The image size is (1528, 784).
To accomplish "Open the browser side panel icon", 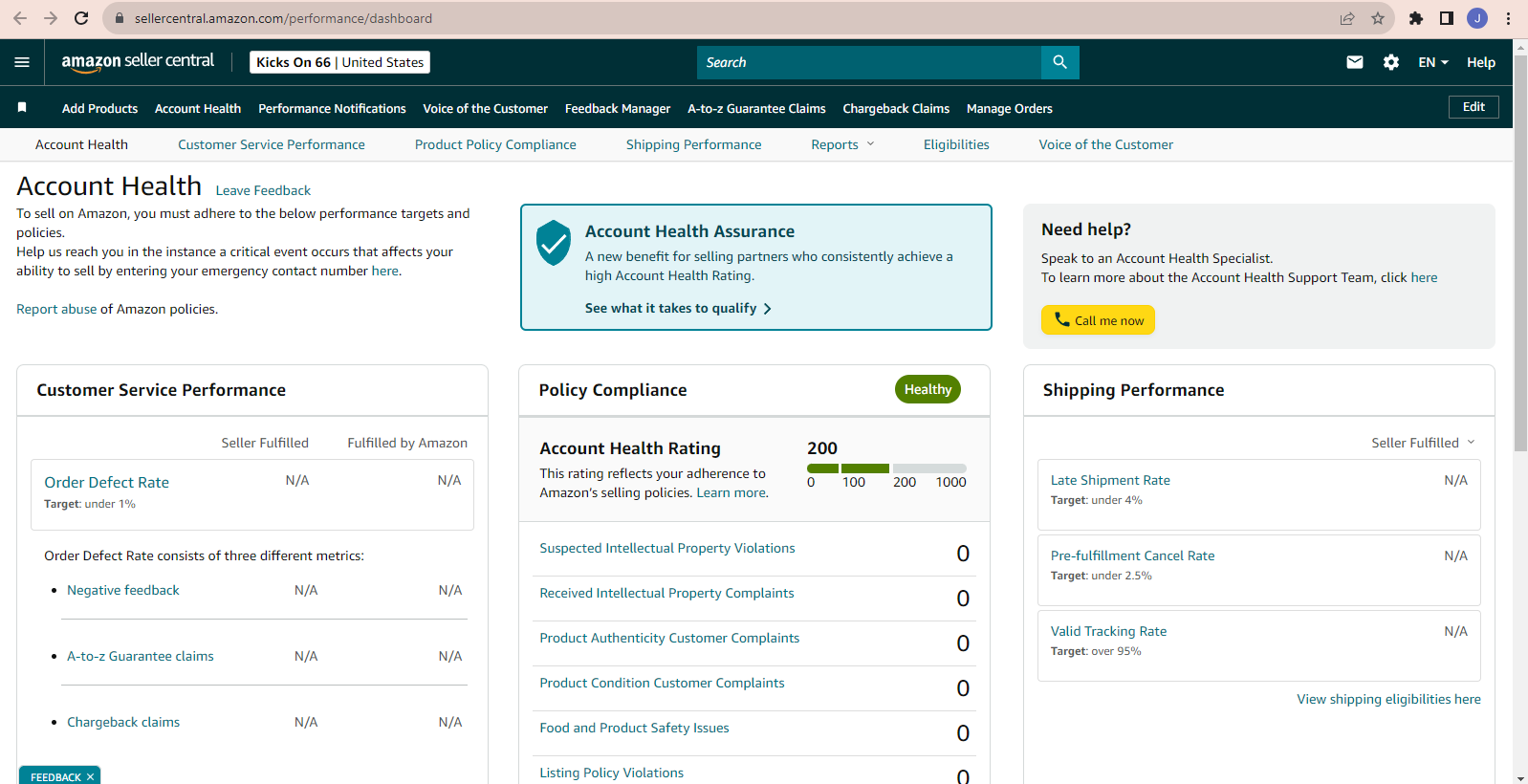I will (1447, 18).
